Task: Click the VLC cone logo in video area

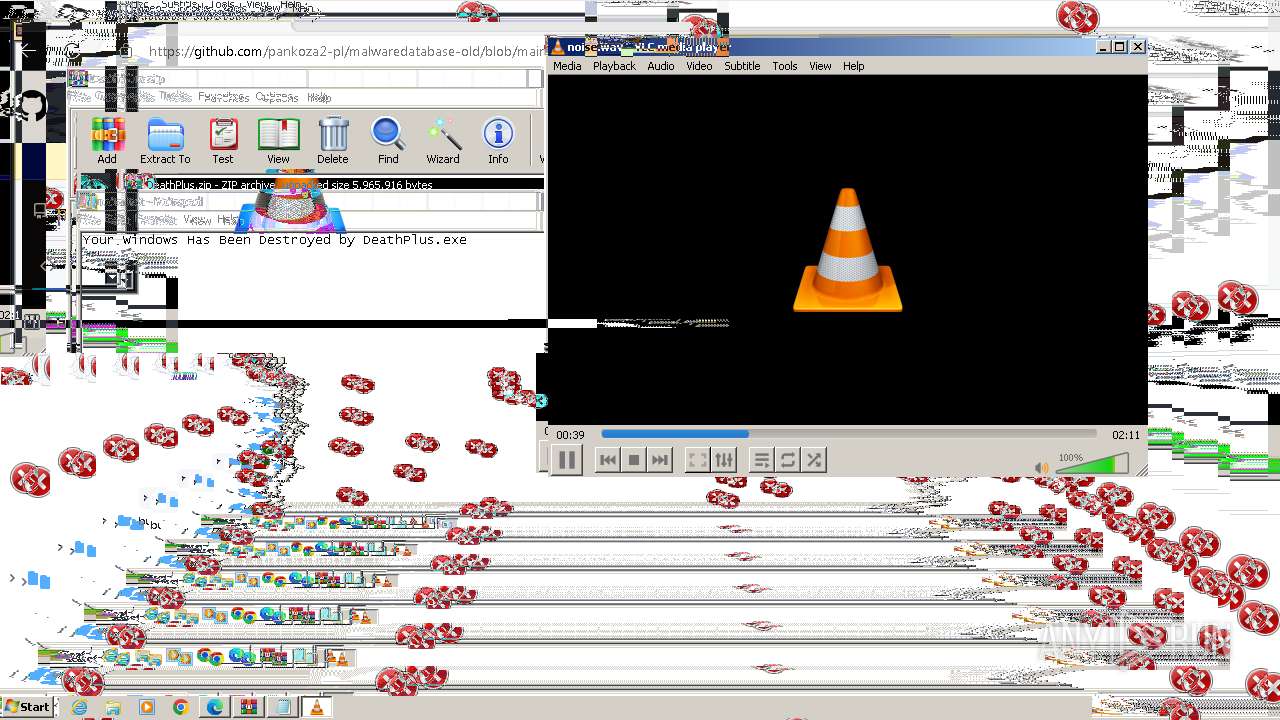Action: click(x=848, y=250)
